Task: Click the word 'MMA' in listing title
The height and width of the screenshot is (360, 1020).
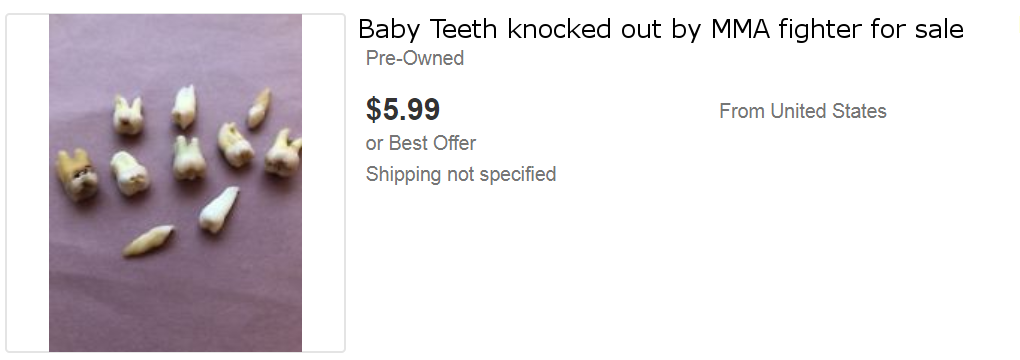Action: 740,29
